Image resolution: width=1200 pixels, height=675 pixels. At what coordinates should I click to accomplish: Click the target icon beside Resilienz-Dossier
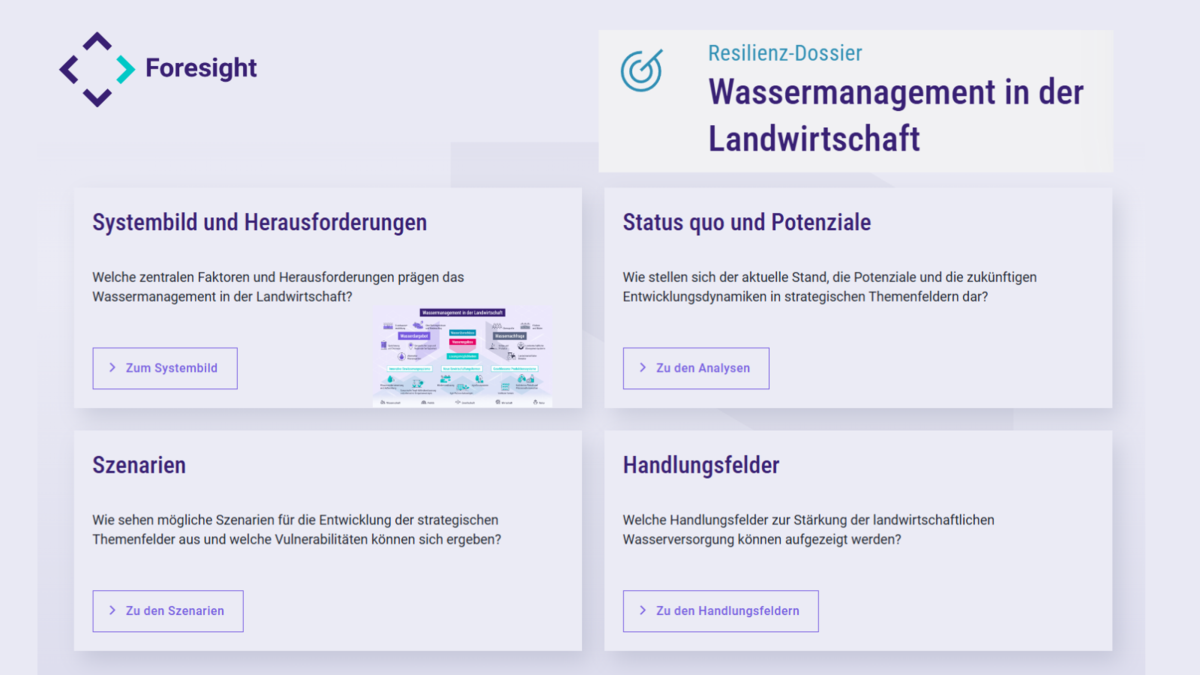pos(641,70)
